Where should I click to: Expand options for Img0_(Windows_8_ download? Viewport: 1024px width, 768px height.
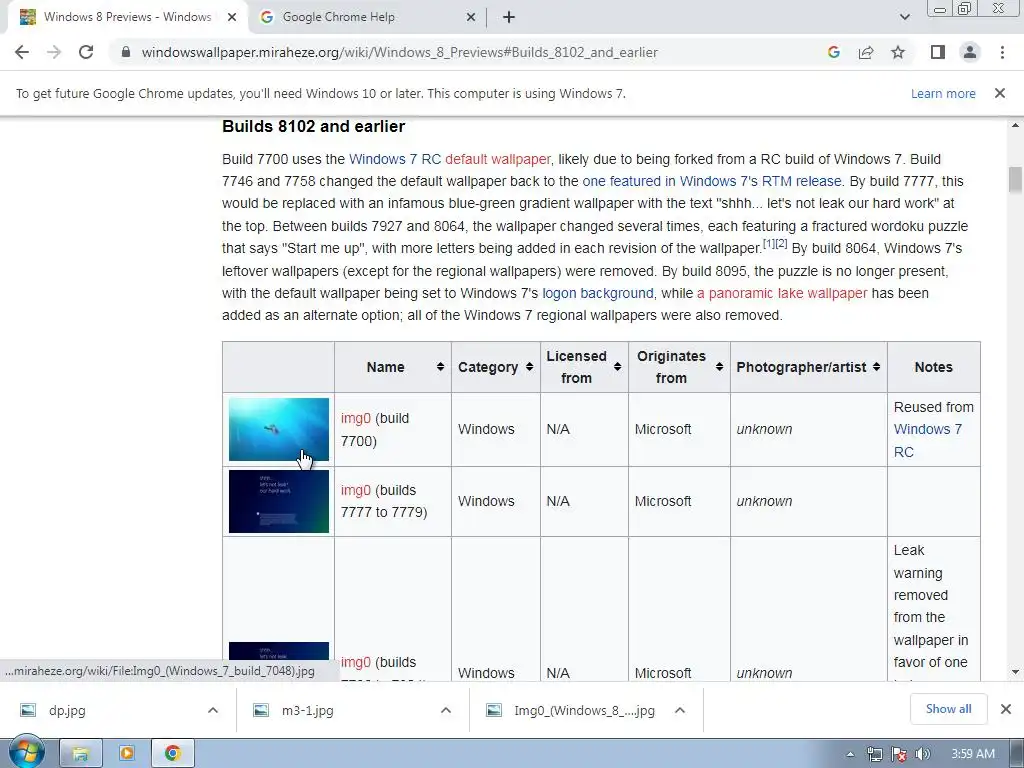[x=680, y=711]
